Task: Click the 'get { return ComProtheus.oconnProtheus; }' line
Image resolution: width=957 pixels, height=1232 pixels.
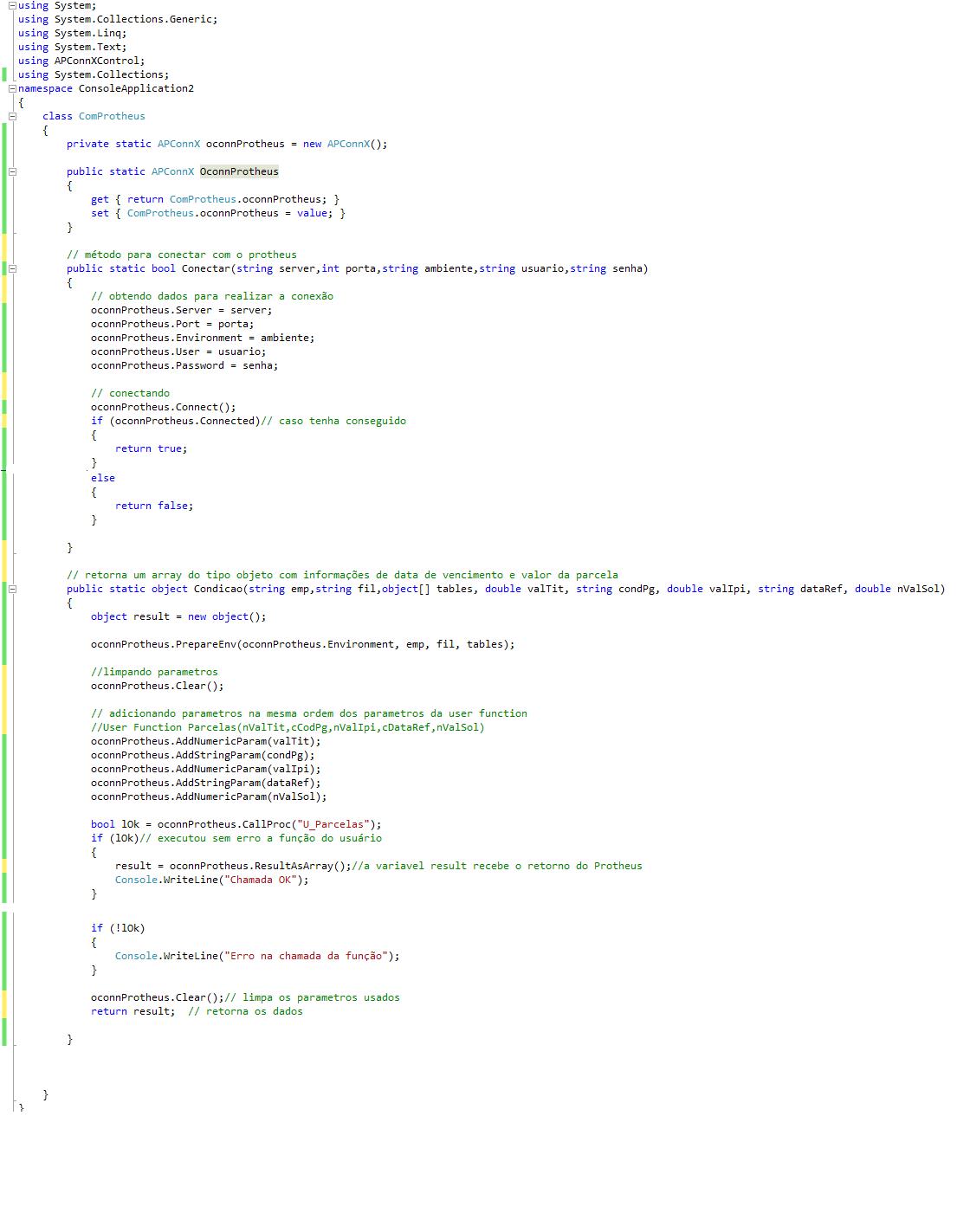Action: pyautogui.click(x=215, y=199)
